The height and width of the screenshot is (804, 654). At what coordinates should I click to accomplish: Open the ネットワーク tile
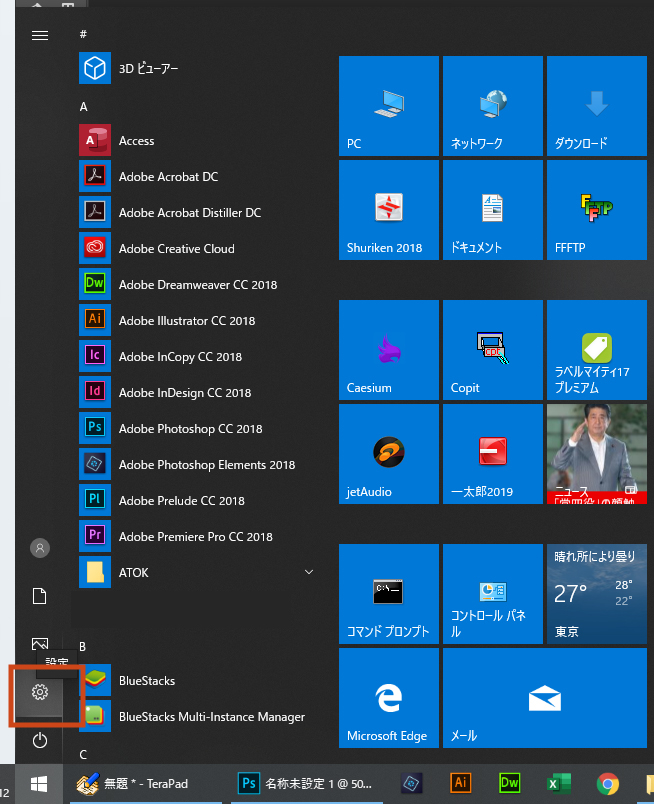(x=492, y=106)
